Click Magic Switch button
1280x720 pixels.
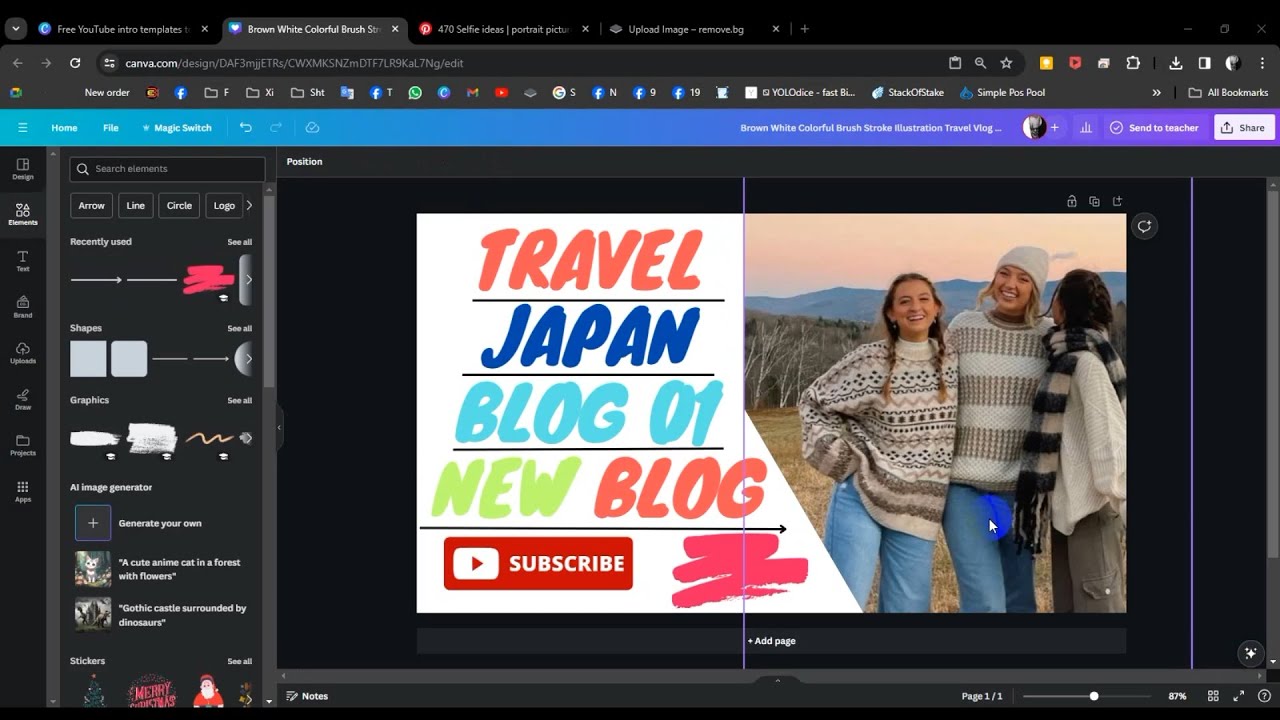point(177,128)
